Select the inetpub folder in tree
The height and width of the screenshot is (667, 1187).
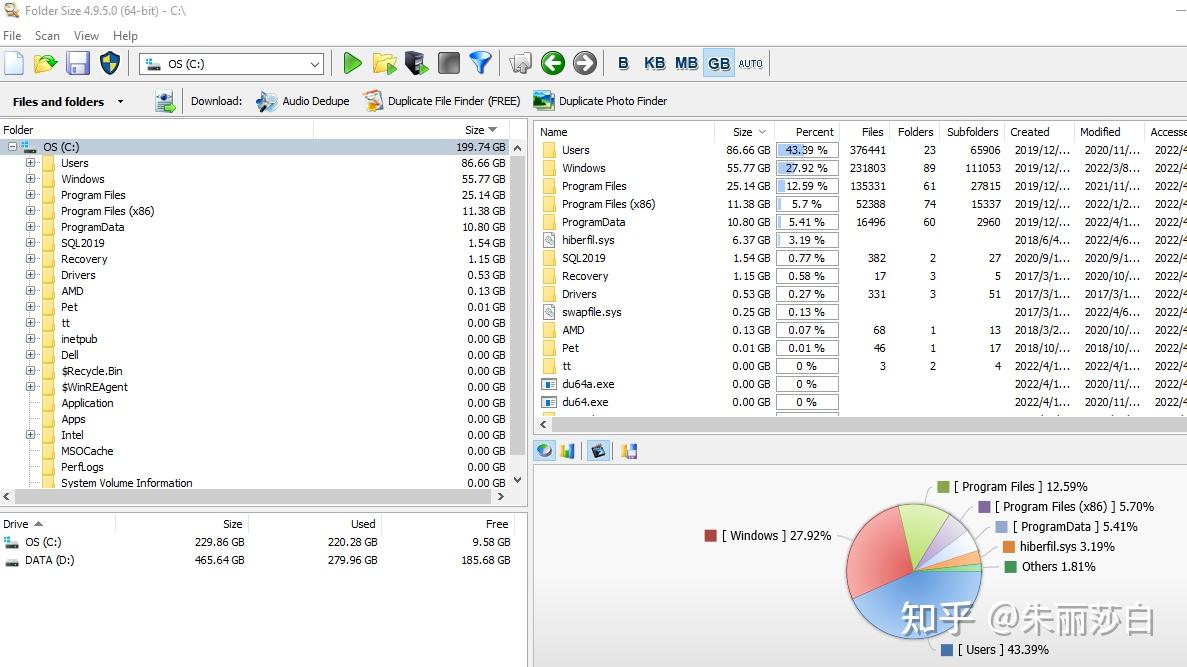[79, 339]
